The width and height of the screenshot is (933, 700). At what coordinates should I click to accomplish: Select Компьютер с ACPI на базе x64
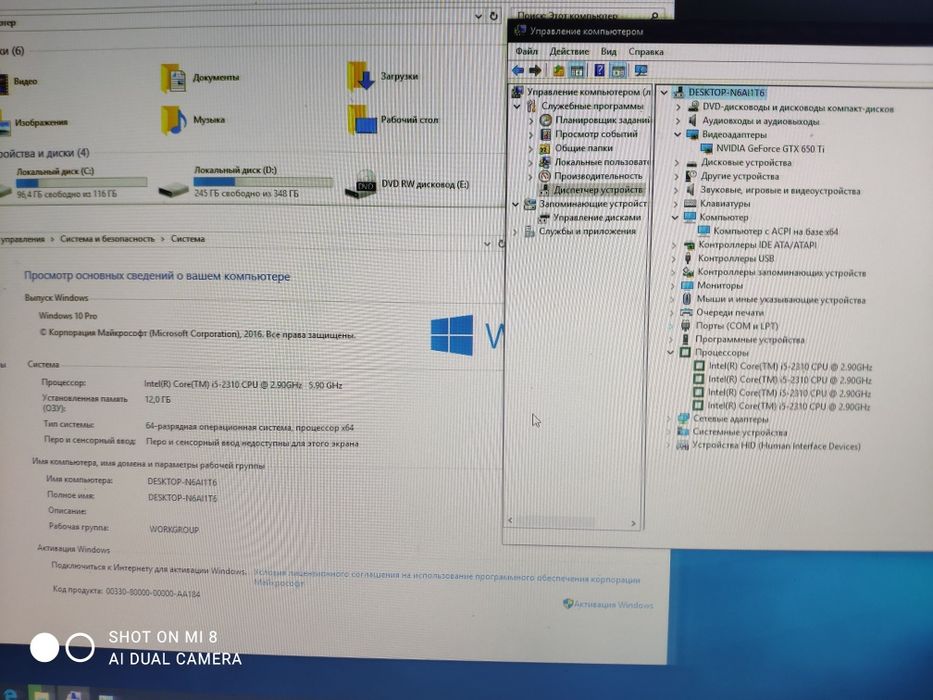tap(775, 231)
